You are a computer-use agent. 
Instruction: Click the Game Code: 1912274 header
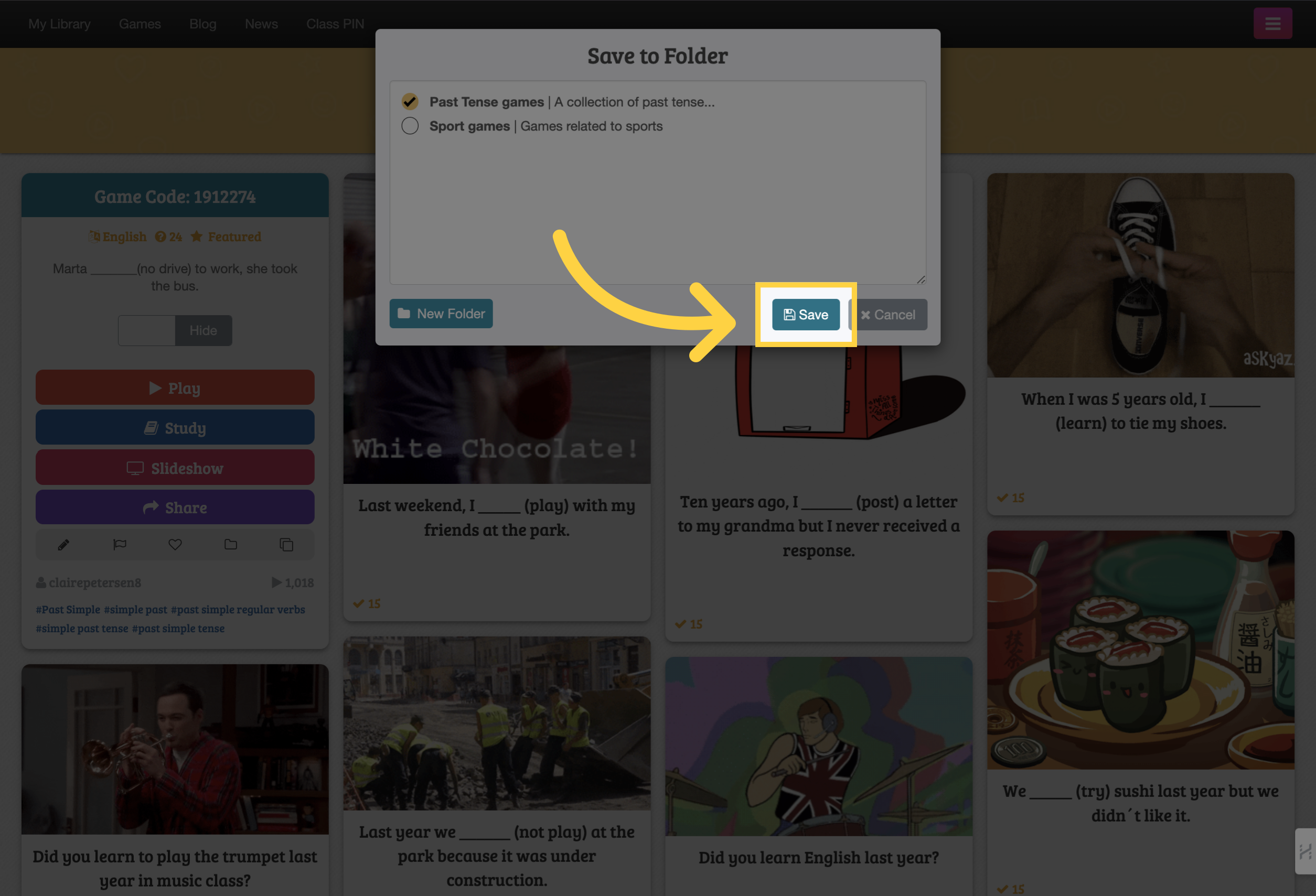[x=175, y=197]
